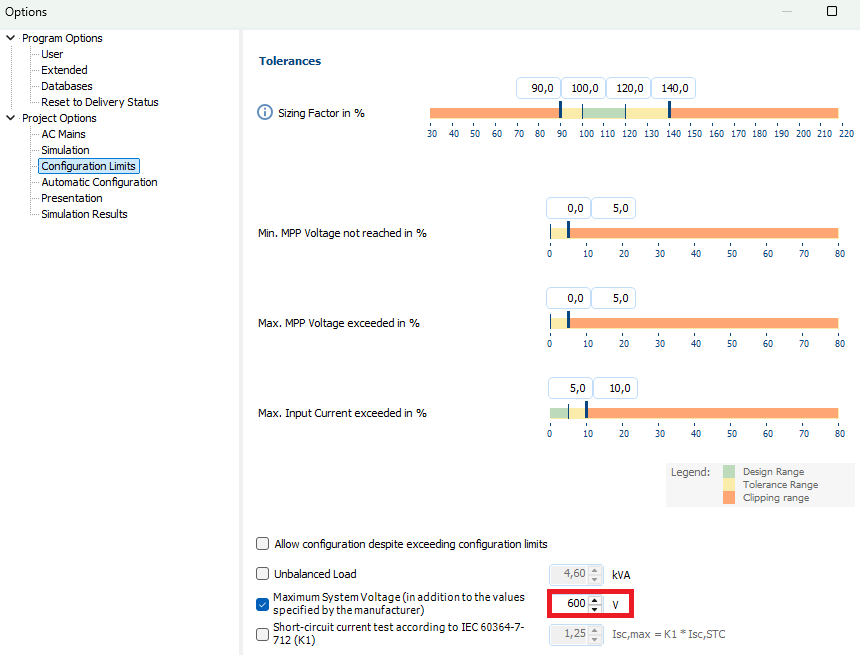Viewport: 860px width, 655px height.
Task: Check the Unbalanced Load checkbox
Action: point(263,574)
